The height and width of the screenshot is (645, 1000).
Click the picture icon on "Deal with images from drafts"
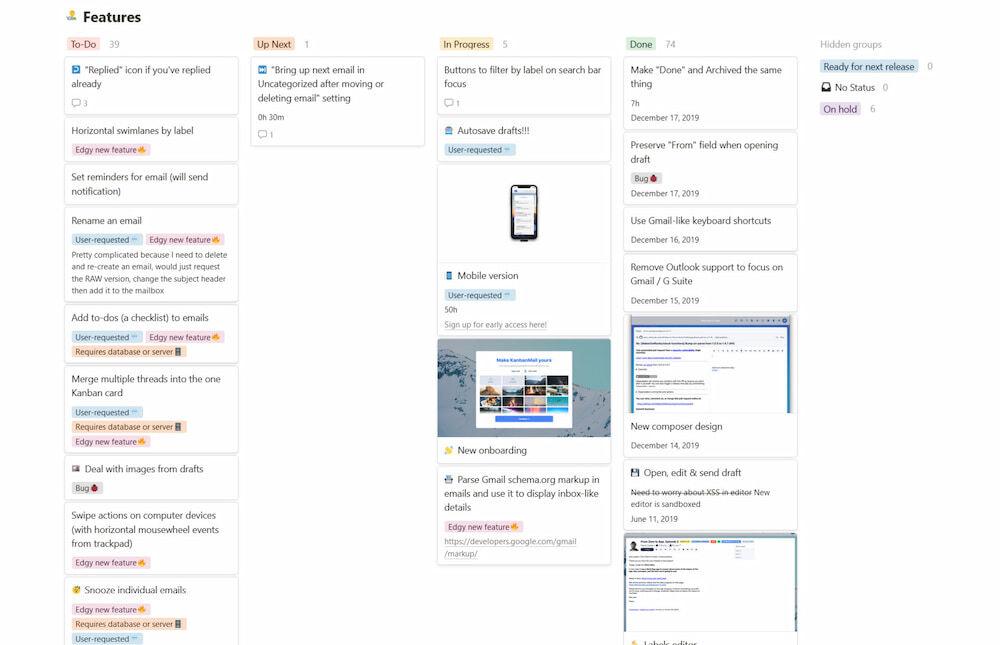(x=76, y=469)
